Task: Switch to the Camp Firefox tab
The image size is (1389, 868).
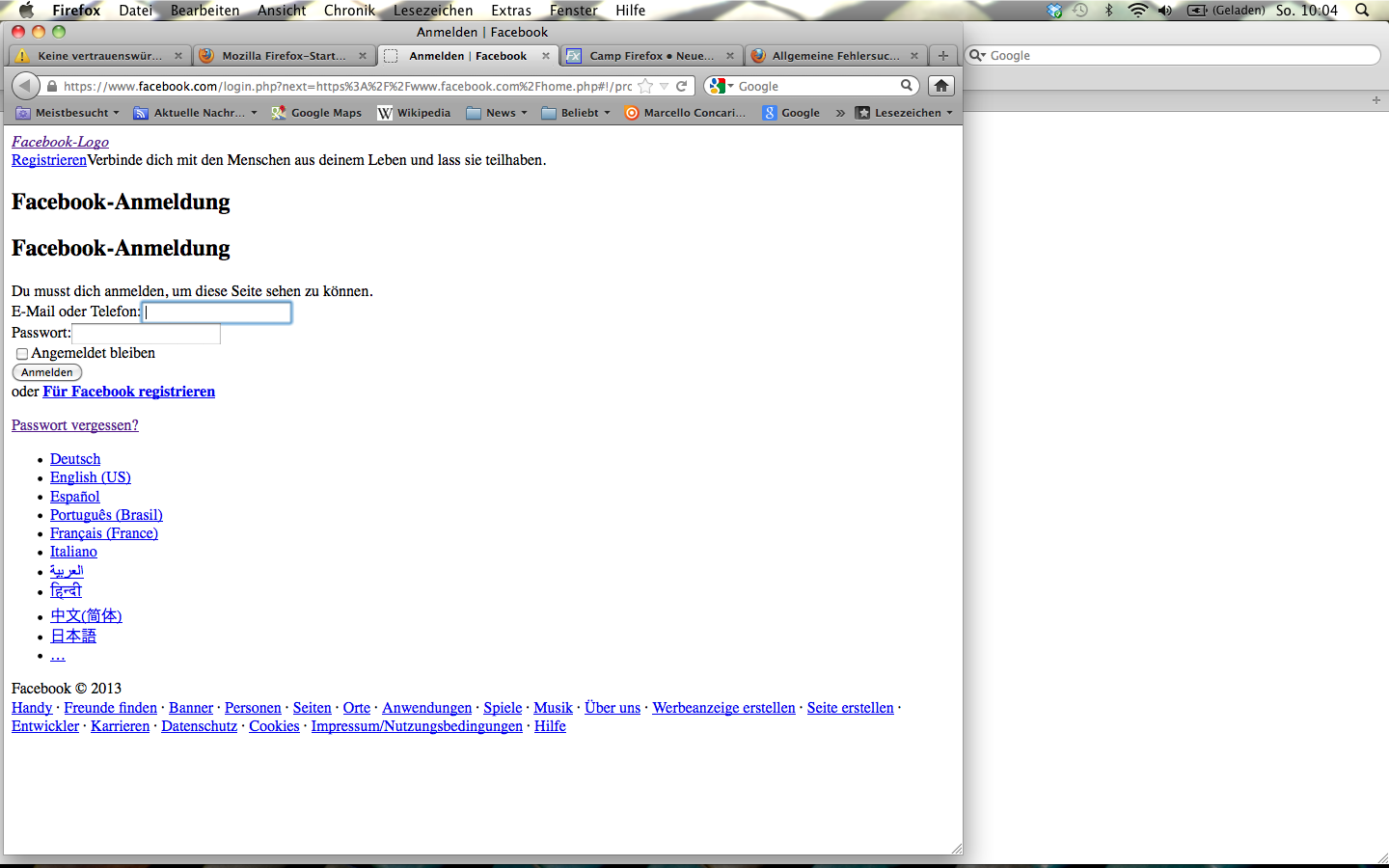Action: point(651,56)
